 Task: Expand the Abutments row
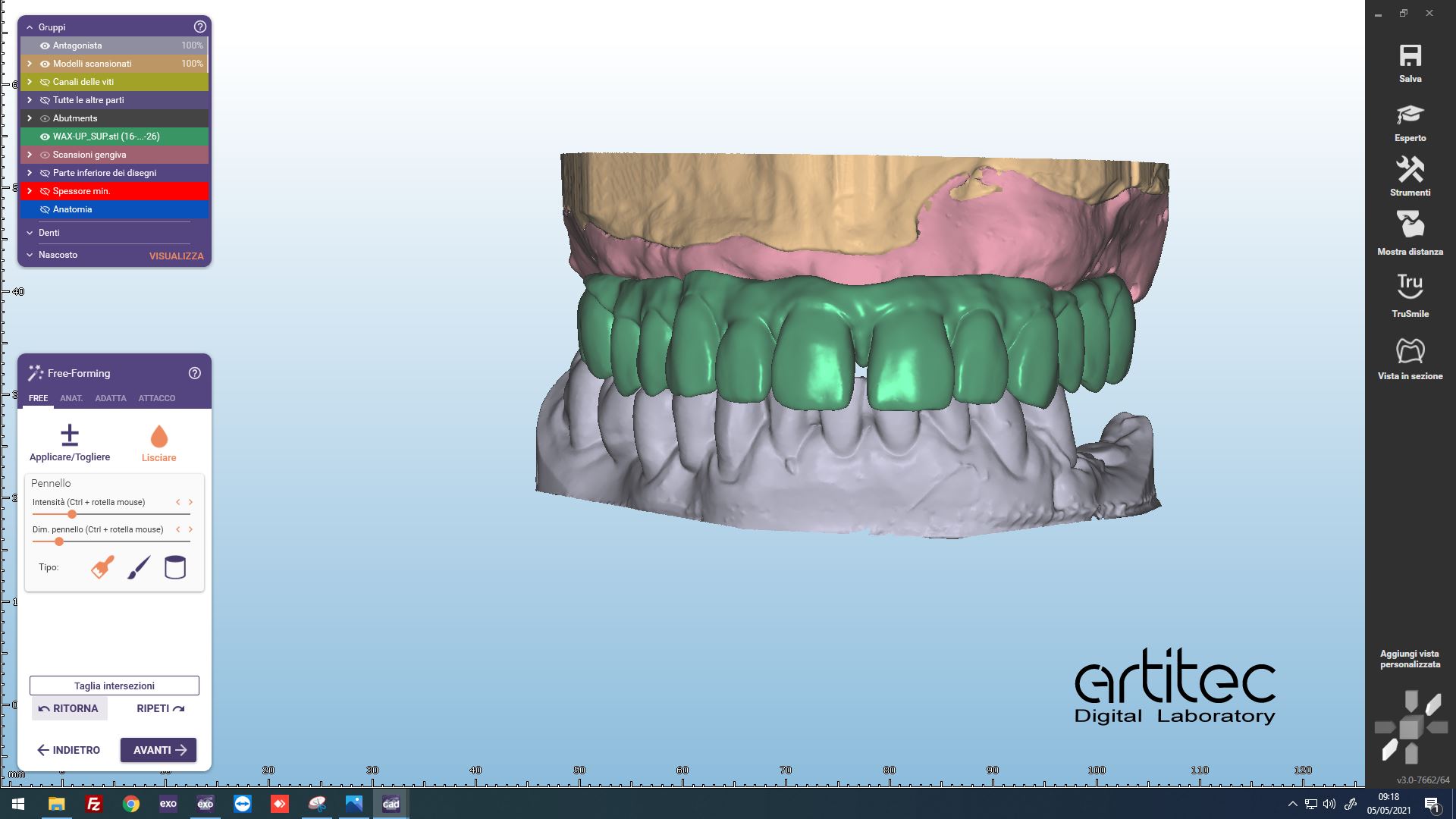click(30, 118)
